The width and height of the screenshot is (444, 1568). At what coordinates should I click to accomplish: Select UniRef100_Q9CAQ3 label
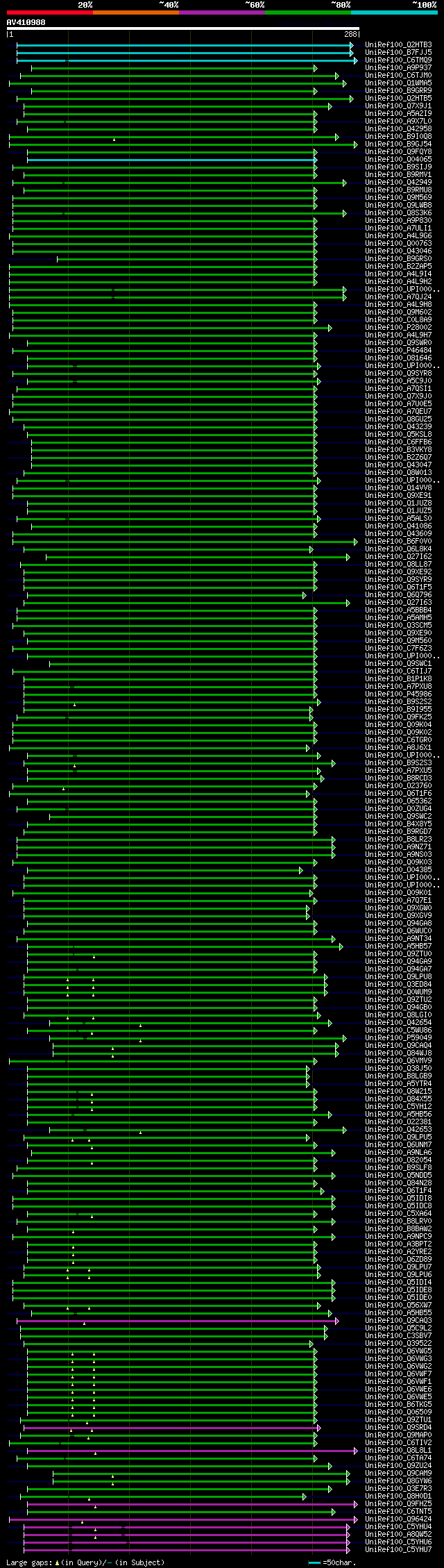(x=398, y=1321)
